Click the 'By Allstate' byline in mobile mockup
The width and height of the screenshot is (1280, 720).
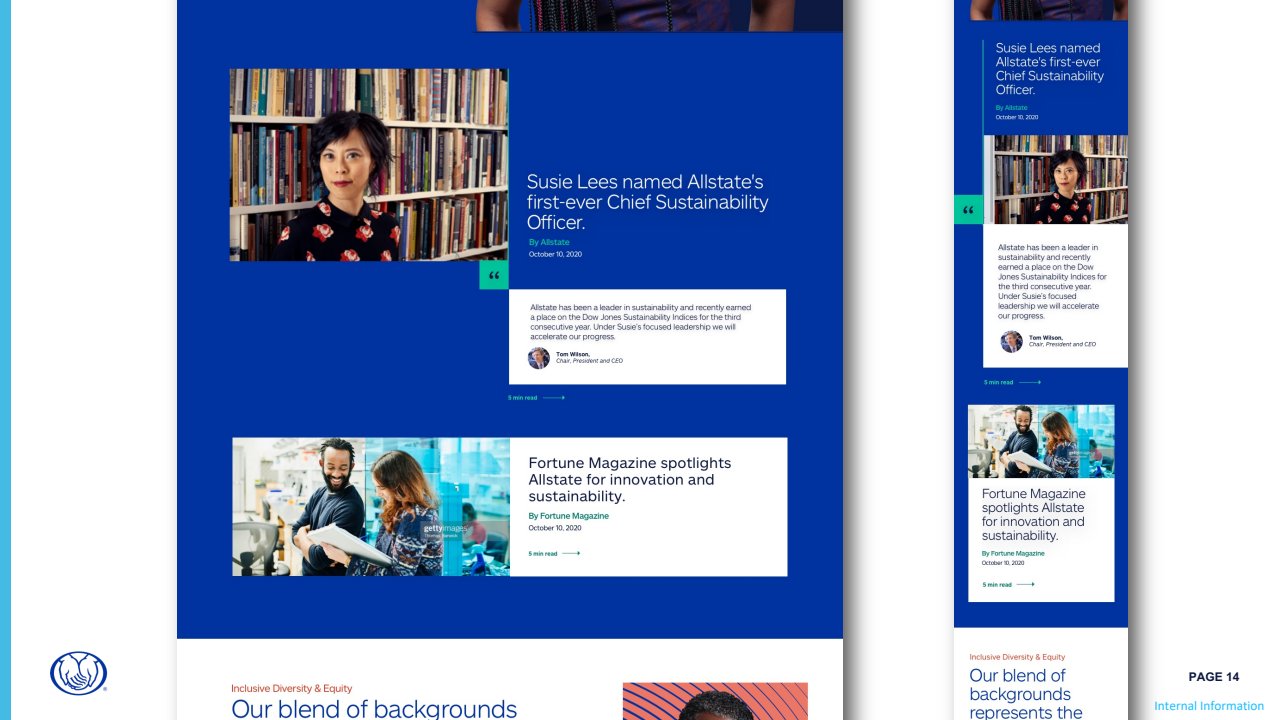[1011, 107]
